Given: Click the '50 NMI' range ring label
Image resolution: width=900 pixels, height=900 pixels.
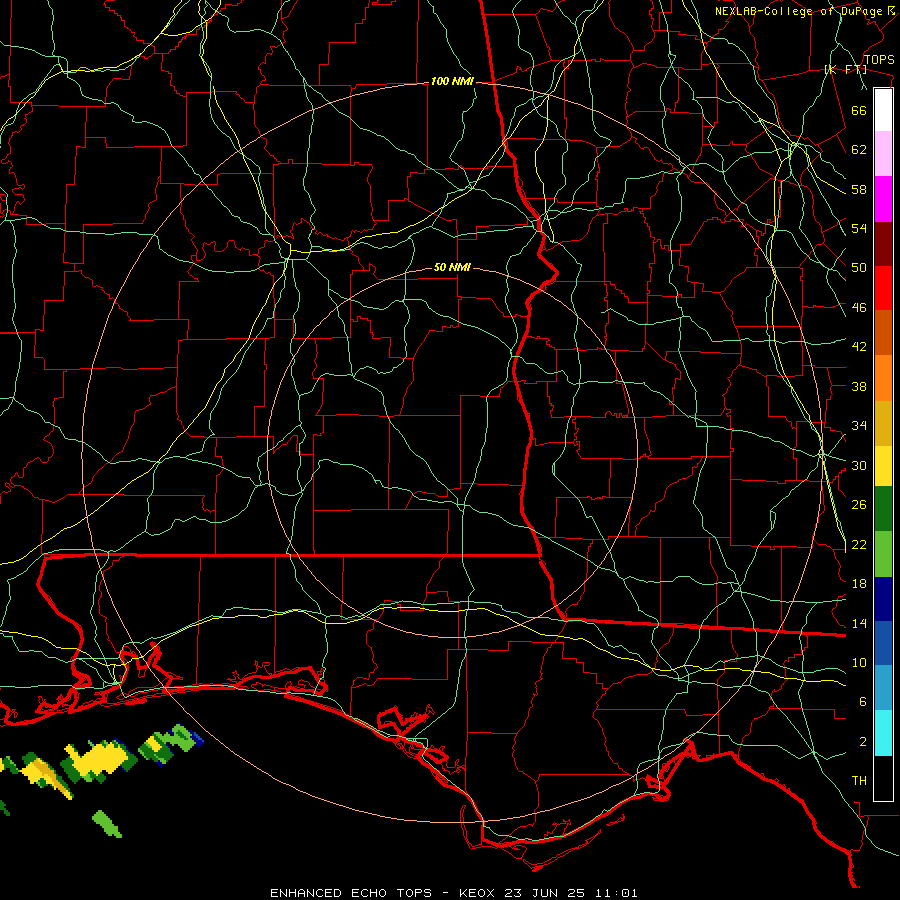Looking at the screenshot, I should tap(452, 267).
